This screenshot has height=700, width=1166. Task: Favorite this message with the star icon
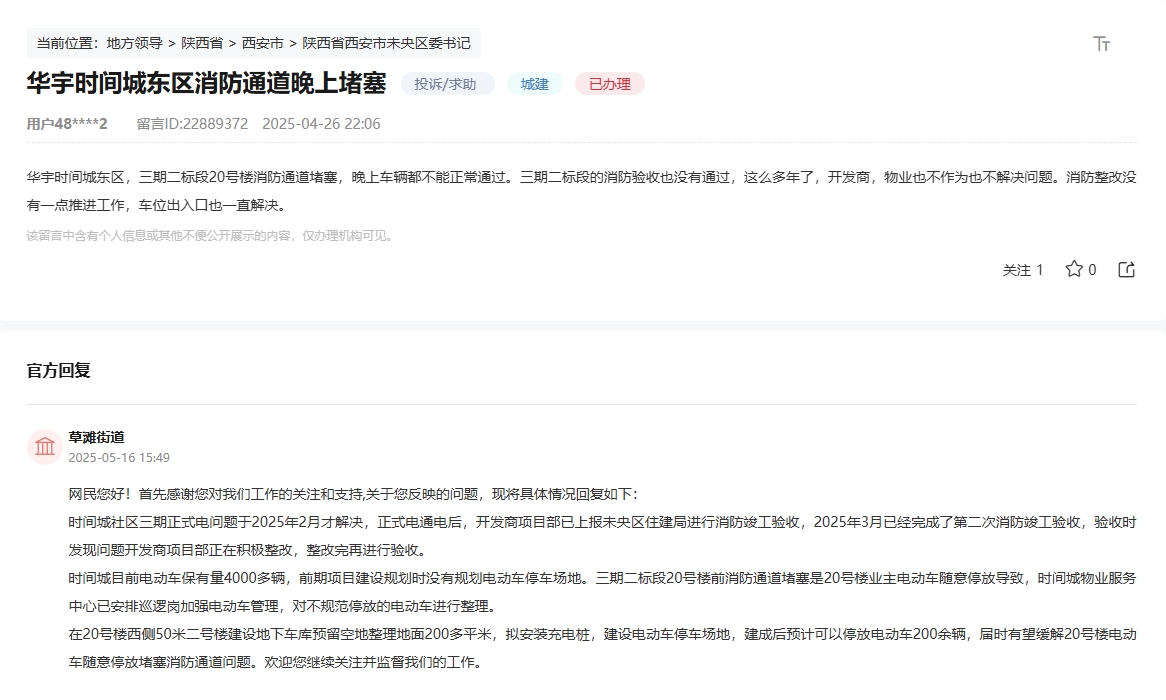coord(1074,269)
